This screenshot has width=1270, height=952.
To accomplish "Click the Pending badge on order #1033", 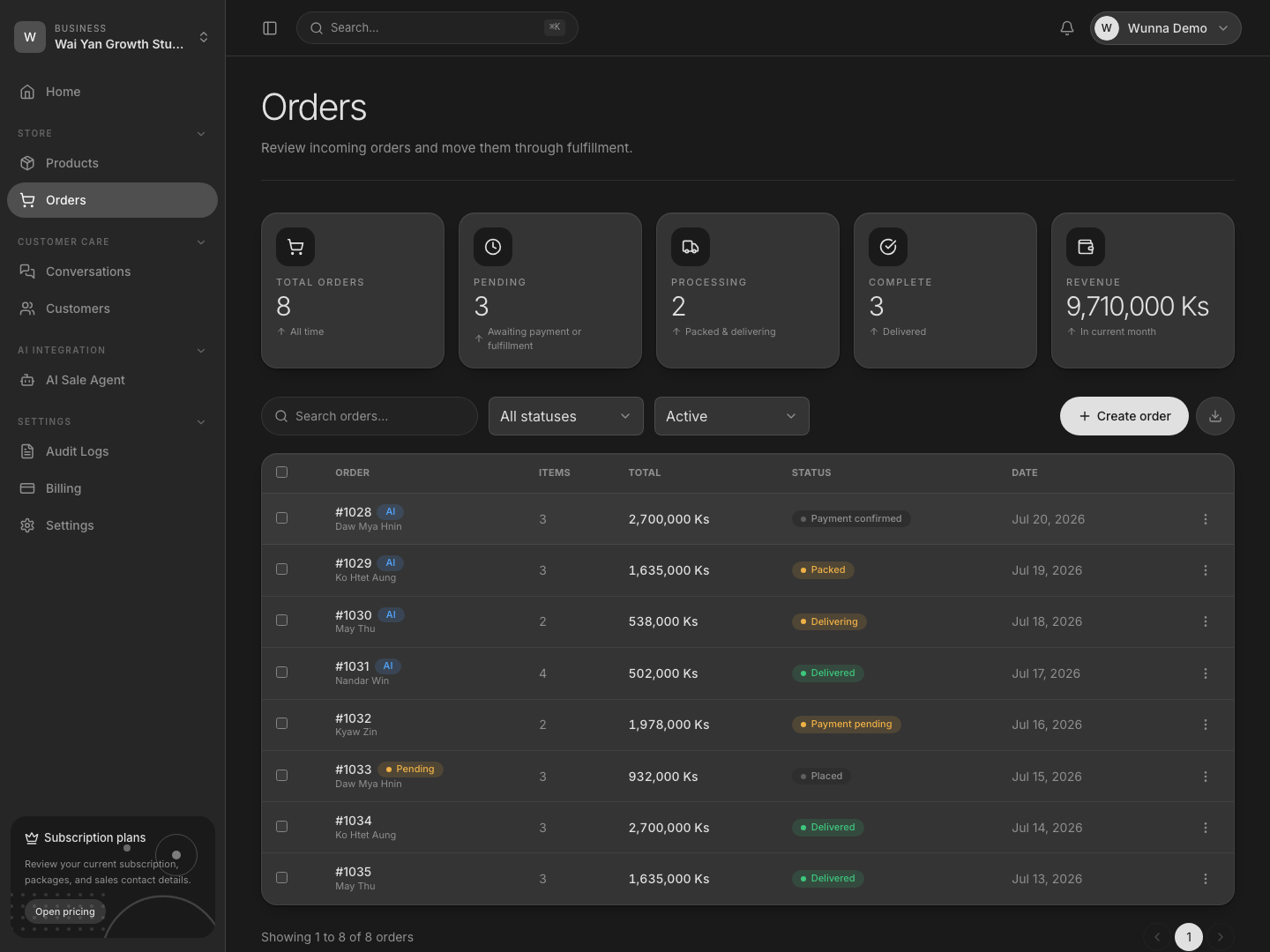I will click(x=410, y=769).
